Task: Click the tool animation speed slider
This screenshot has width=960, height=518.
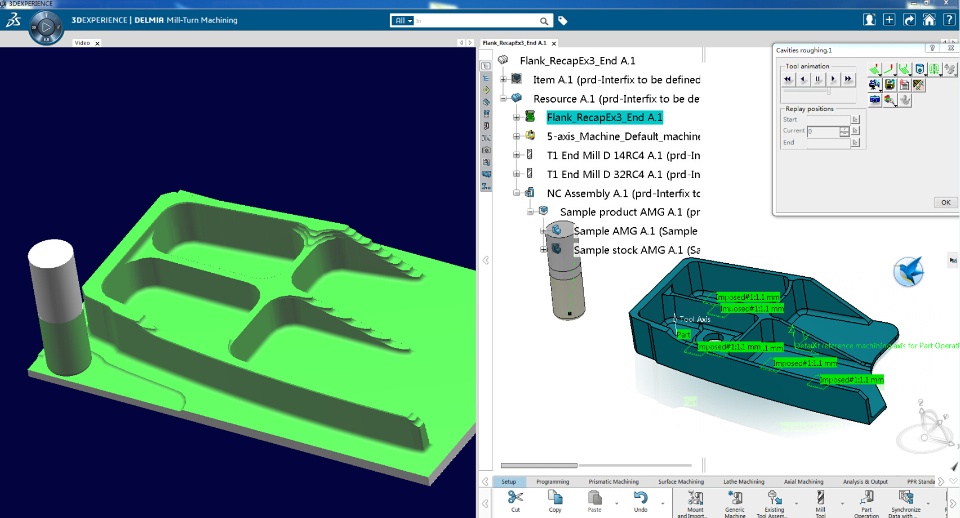Action: tap(829, 91)
